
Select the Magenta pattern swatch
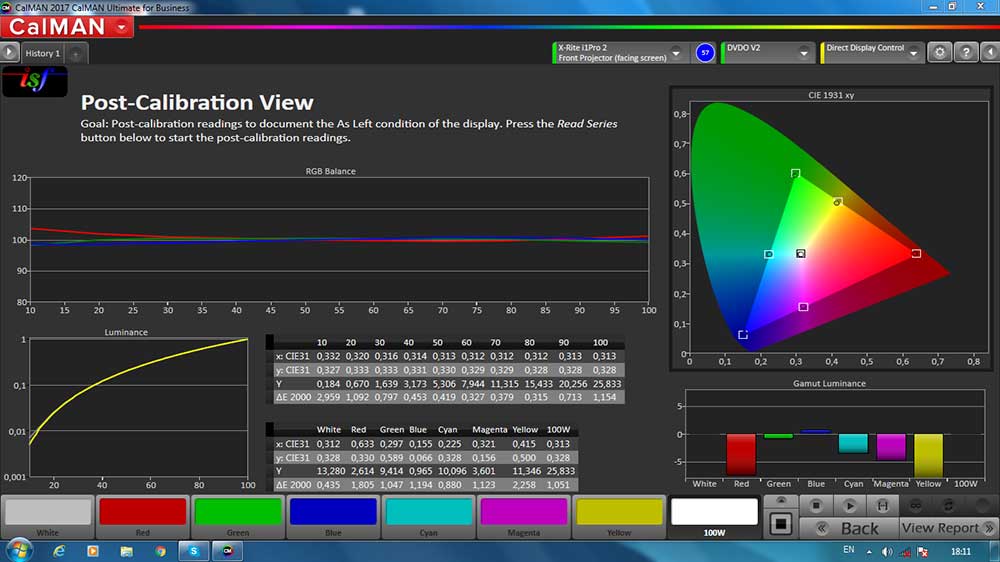(524, 512)
